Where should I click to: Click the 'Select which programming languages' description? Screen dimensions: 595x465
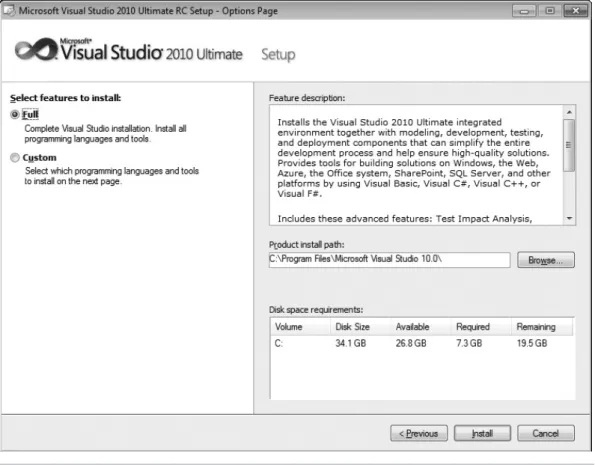click(x=112, y=176)
